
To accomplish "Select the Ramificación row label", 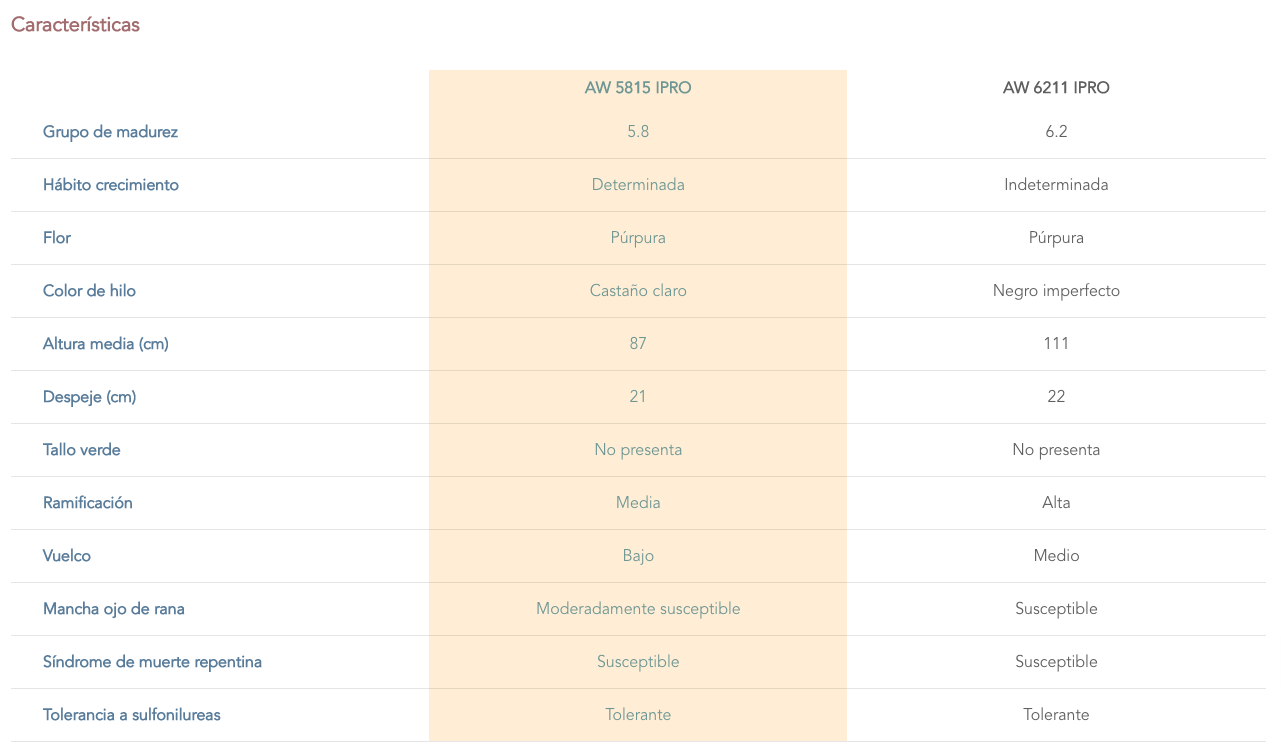I will pyautogui.click(x=87, y=503).
